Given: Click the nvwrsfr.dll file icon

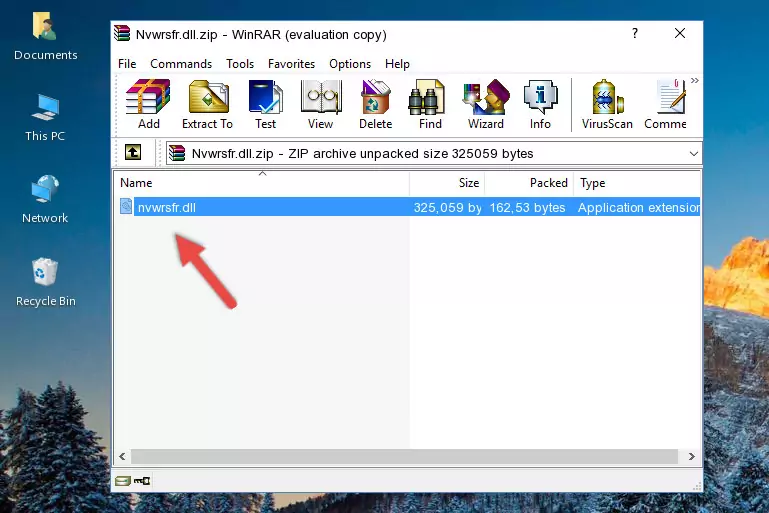Looking at the screenshot, I should 126,206.
